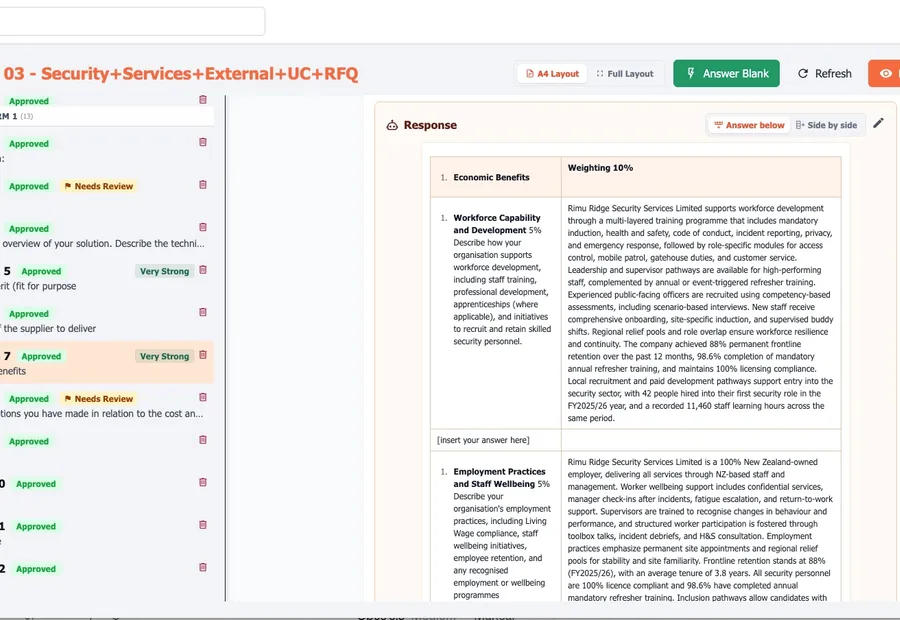Select row 2 Approved item
900x620 pixels.
click(x=106, y=575)
